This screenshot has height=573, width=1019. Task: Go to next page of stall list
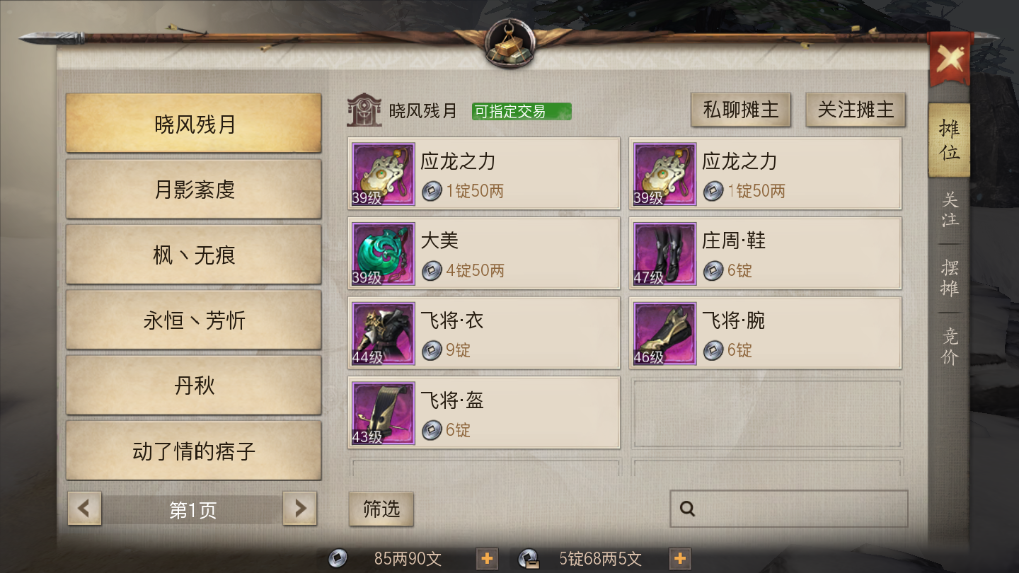[300, 508]
